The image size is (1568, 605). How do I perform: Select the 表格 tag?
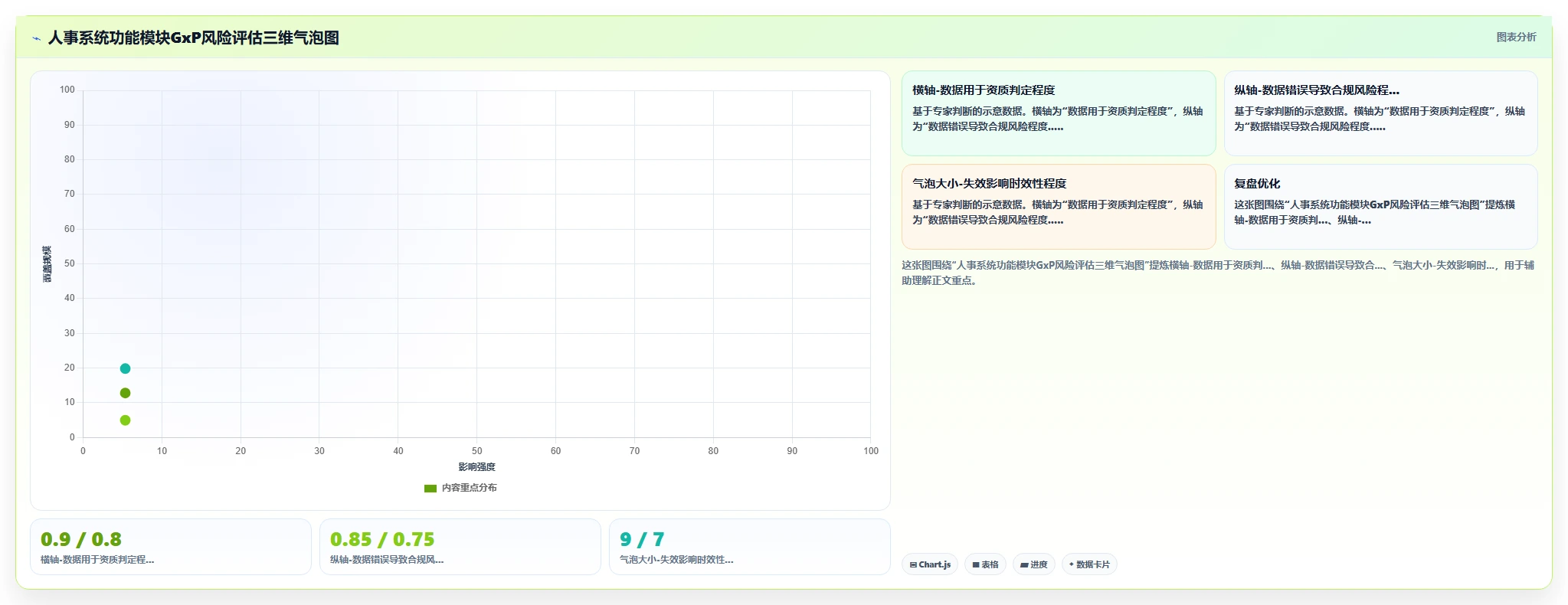985,564
